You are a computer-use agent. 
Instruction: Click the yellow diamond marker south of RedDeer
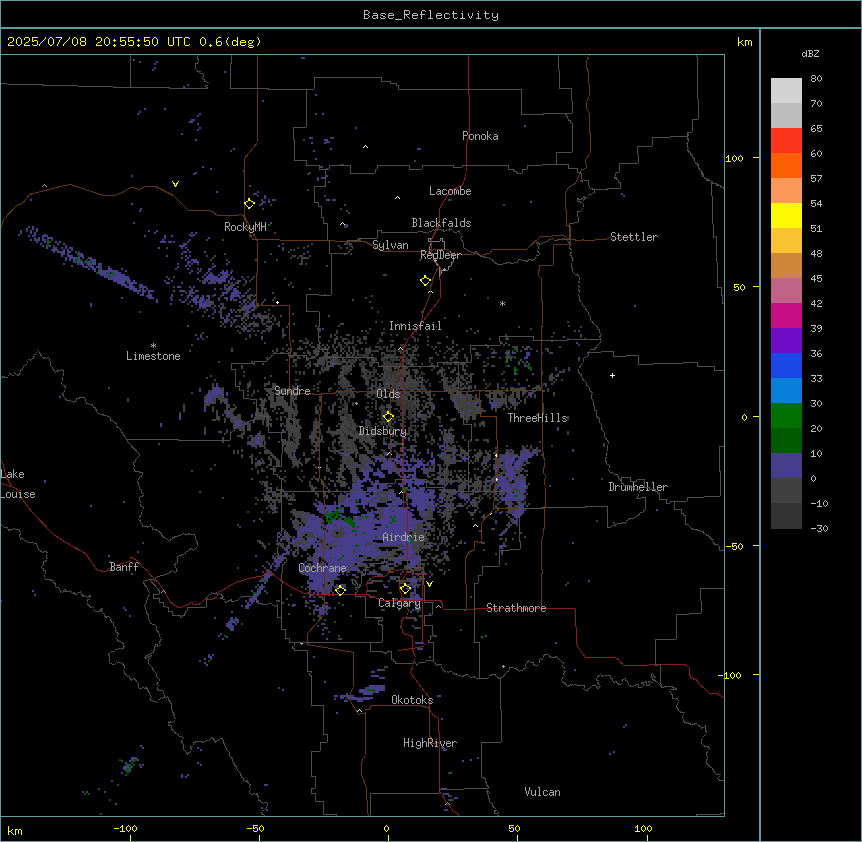pos(426,281)
